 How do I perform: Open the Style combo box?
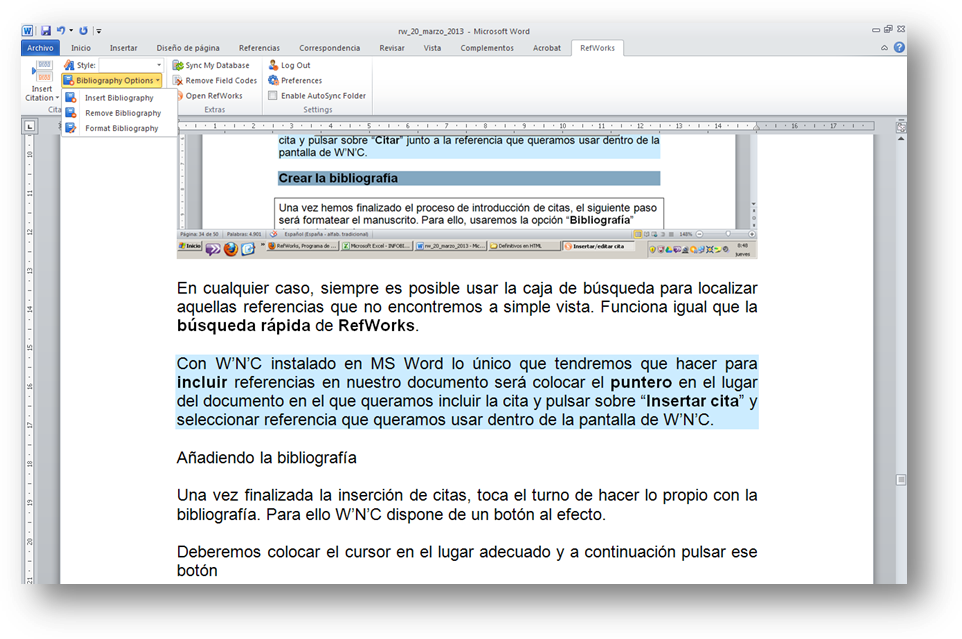131,65
